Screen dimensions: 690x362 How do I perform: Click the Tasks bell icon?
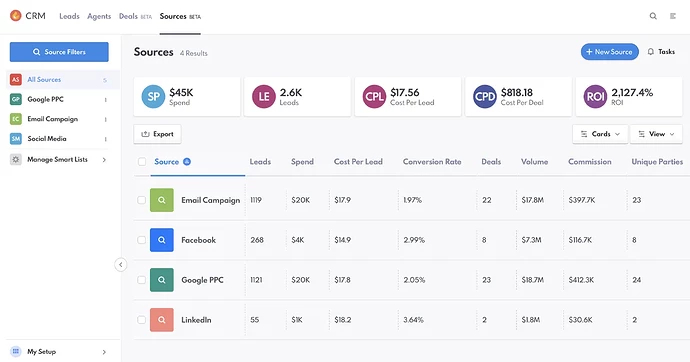point(650,51)
